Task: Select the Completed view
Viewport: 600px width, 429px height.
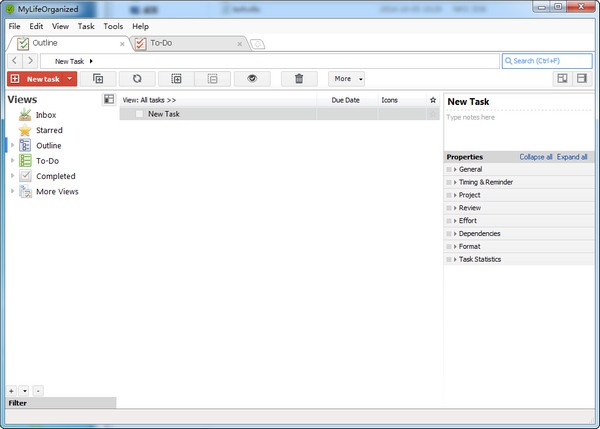Action: coord(56,176)
